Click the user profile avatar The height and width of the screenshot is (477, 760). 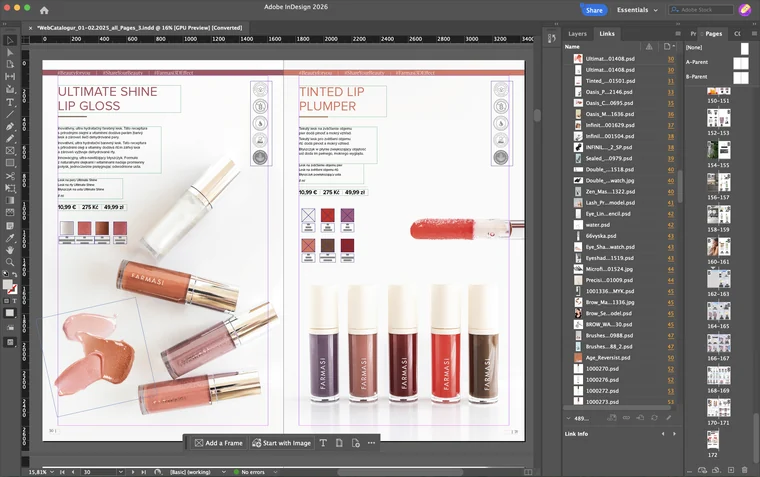pyautogui.click(x=744, y=10)
